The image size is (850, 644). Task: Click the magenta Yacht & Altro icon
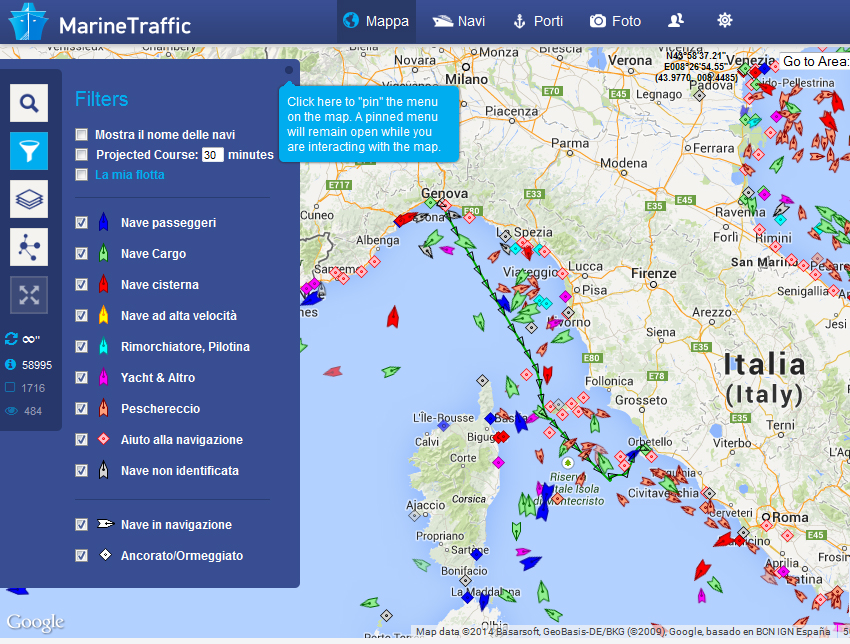point(104,377)
